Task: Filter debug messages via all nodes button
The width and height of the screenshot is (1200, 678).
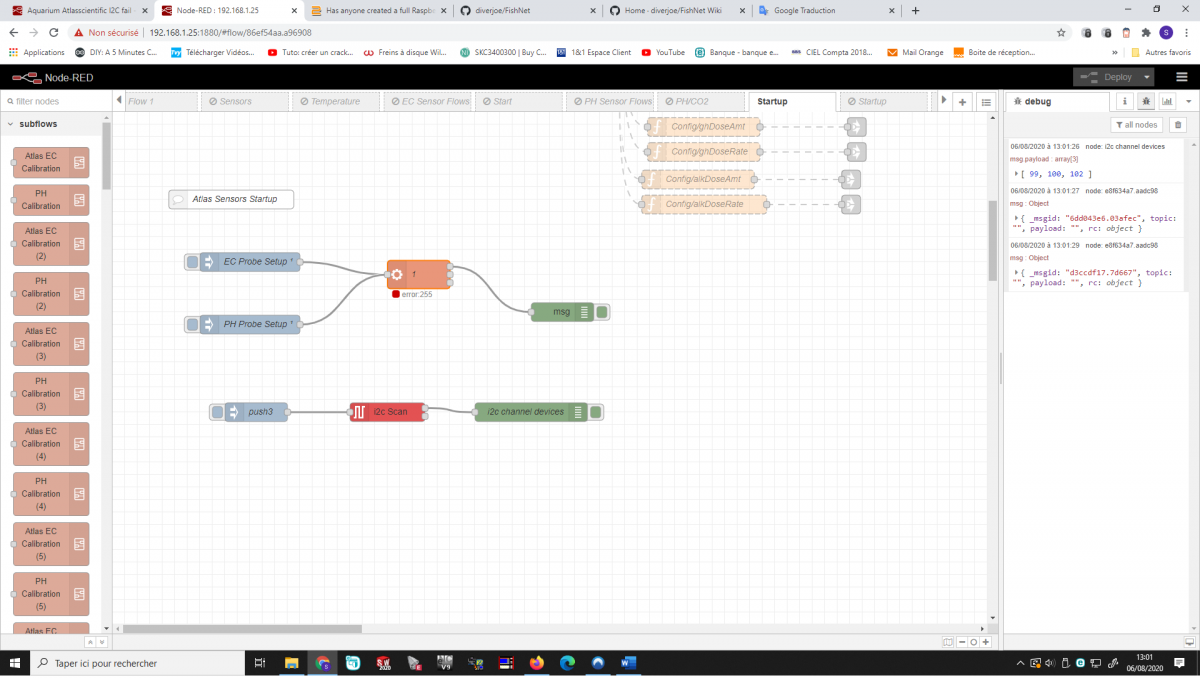Action: (1137, 125)
